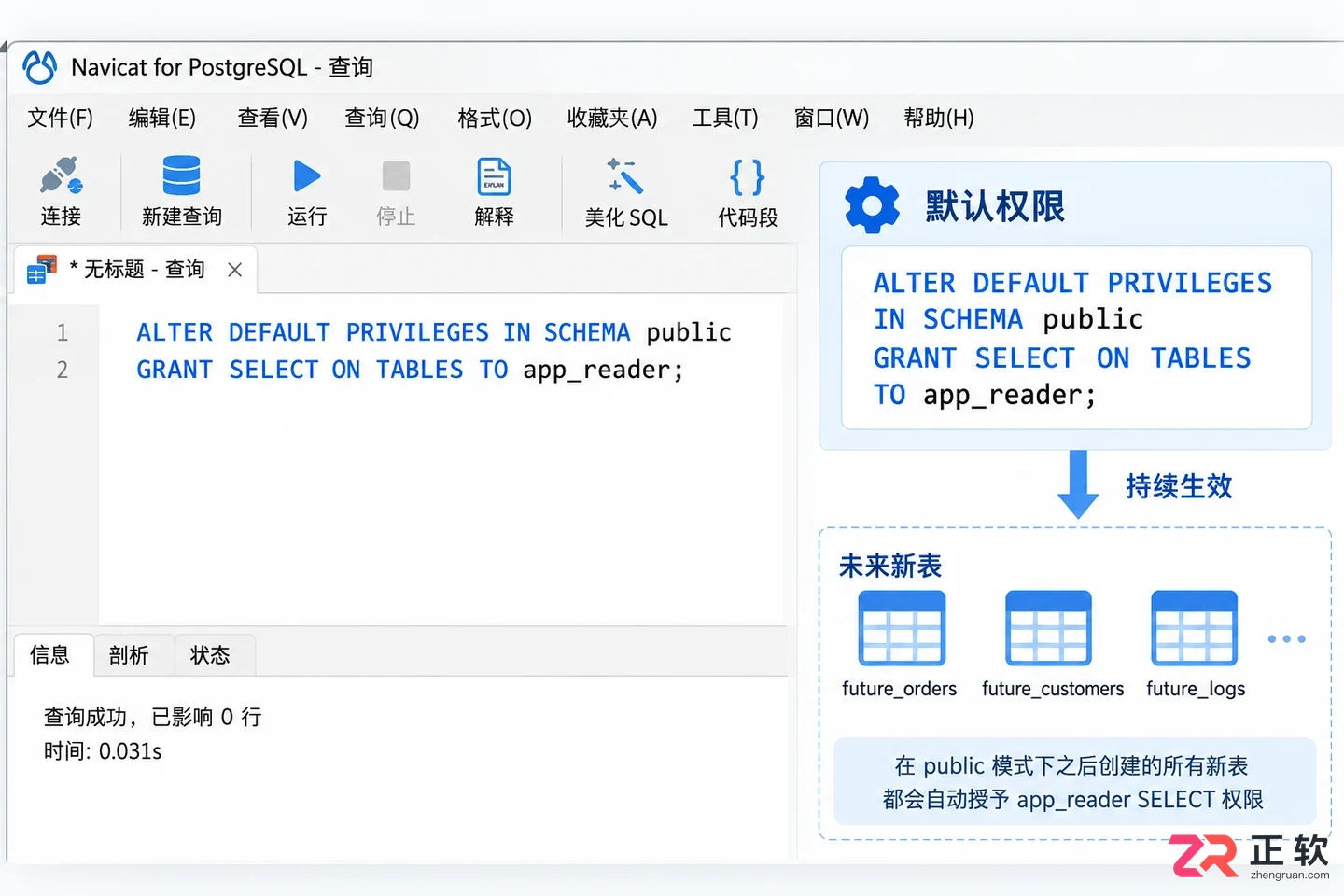Beautify code with 美化 SQL
The image size is (1344, 896).
[626, 191]
